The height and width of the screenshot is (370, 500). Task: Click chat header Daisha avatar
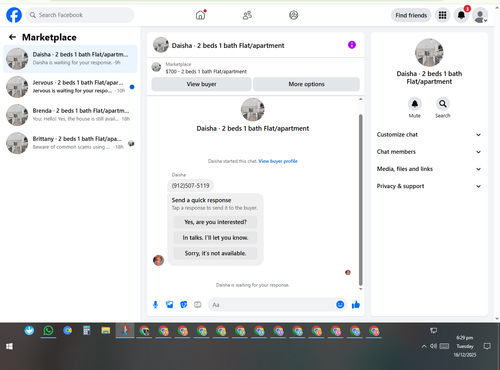(161, 45)
